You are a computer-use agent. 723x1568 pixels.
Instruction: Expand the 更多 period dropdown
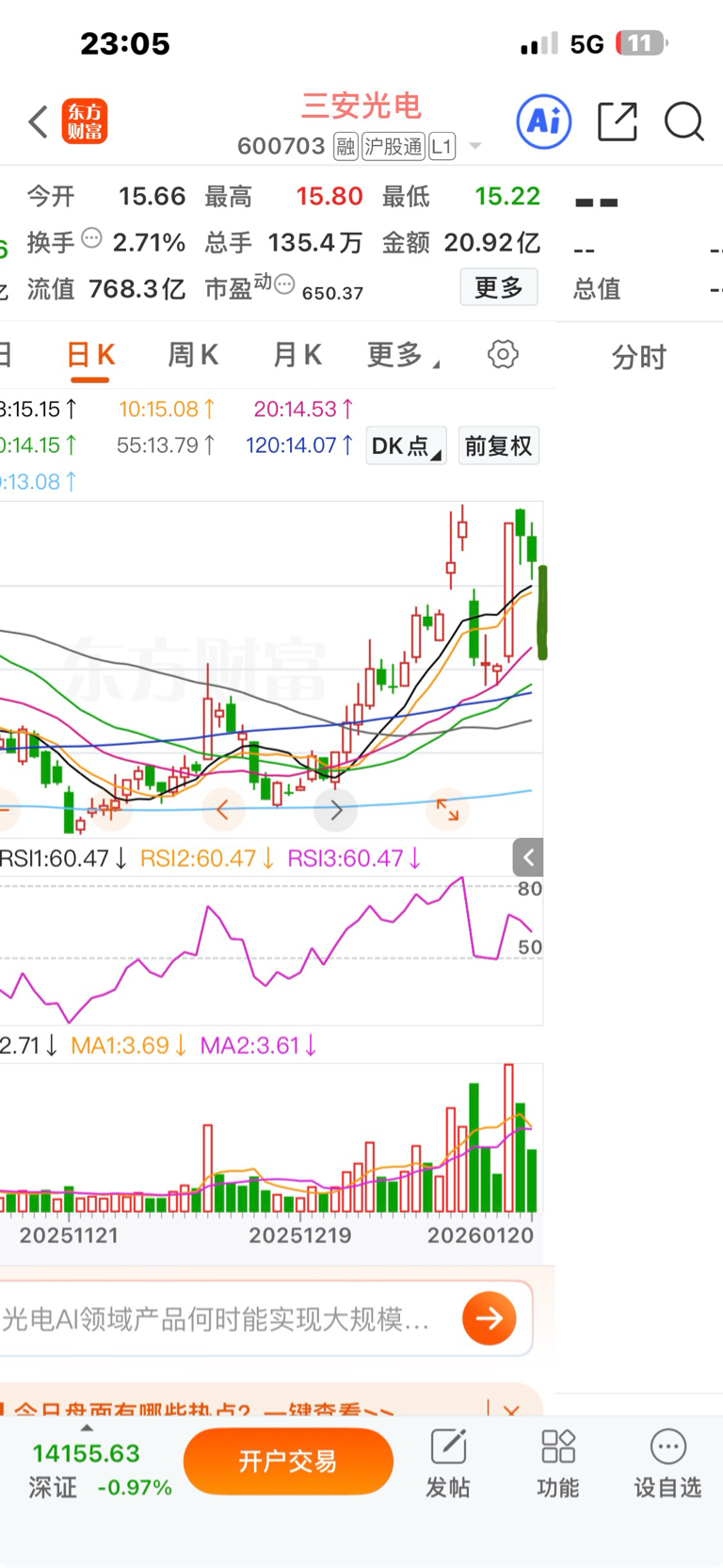point(403,355)
